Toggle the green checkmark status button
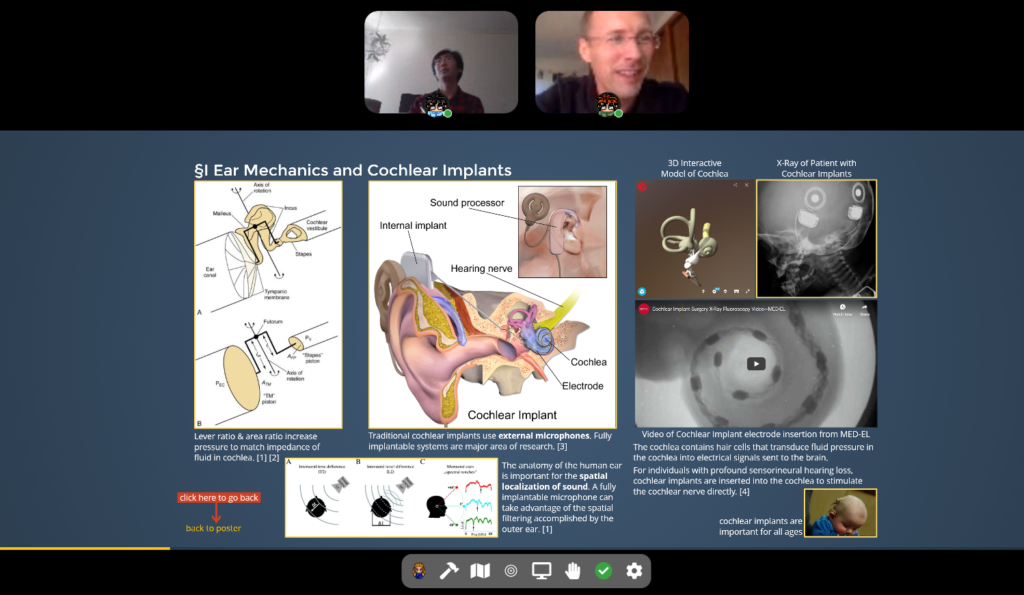This screenshot has width=1024, height=595. (603, 571)
